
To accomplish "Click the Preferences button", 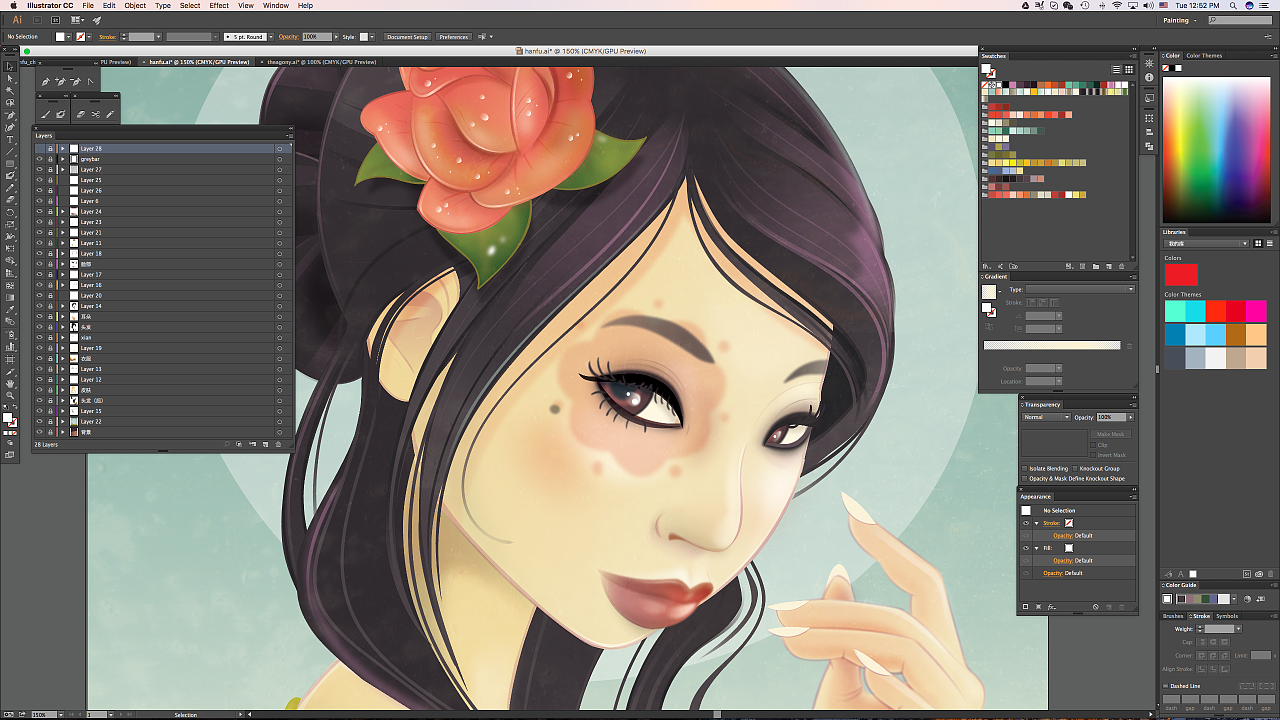I will pyautogui.click(x=453, y=37).
